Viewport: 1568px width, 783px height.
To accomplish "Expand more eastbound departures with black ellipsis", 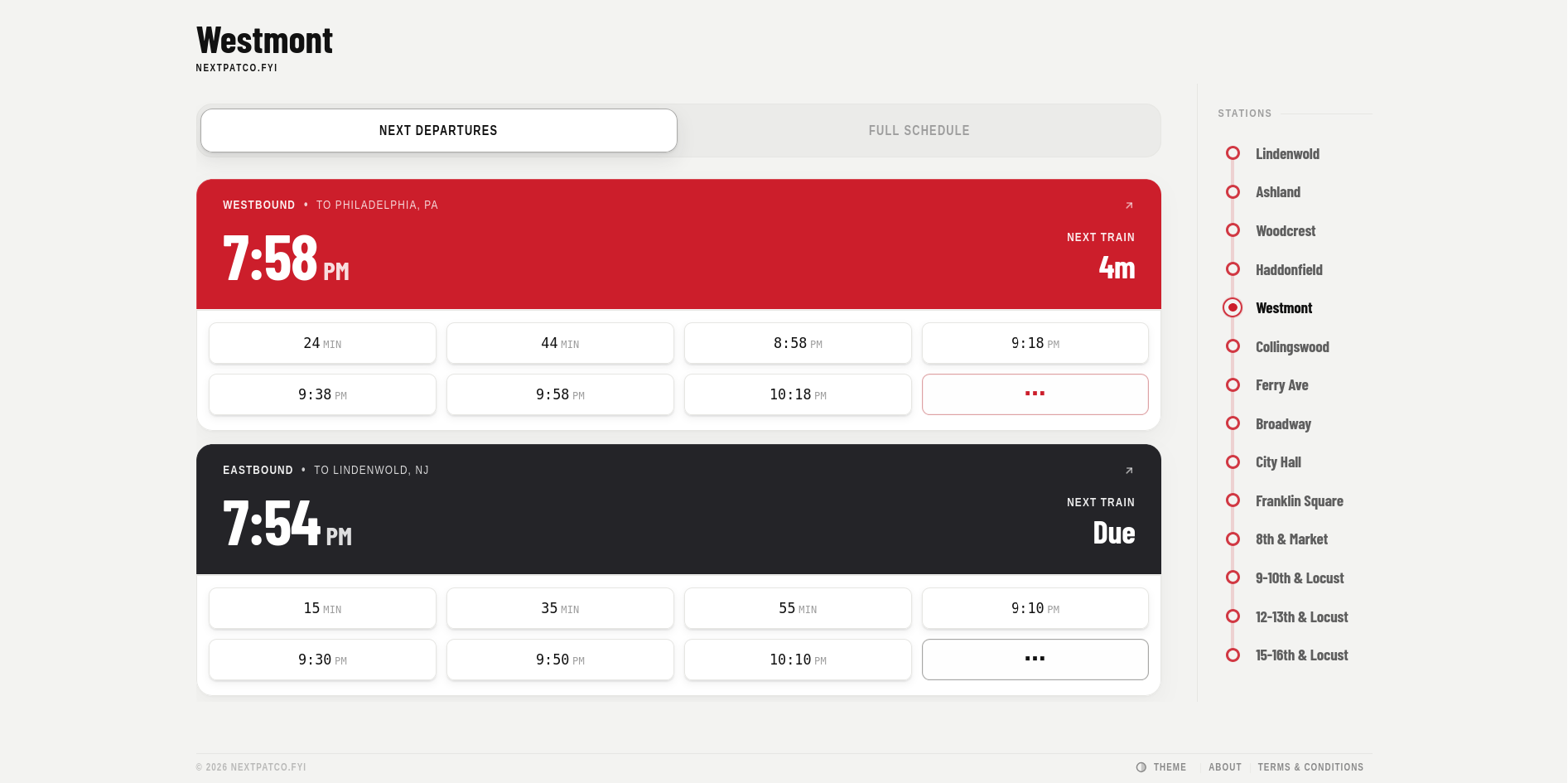I will pos(1035,660).
